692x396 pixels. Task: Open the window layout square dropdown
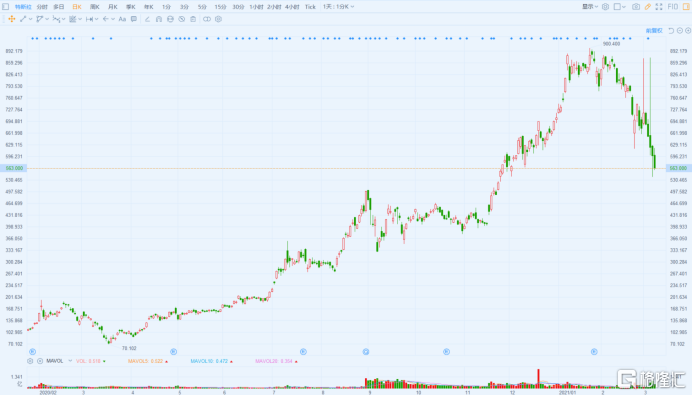coord(620,7)
